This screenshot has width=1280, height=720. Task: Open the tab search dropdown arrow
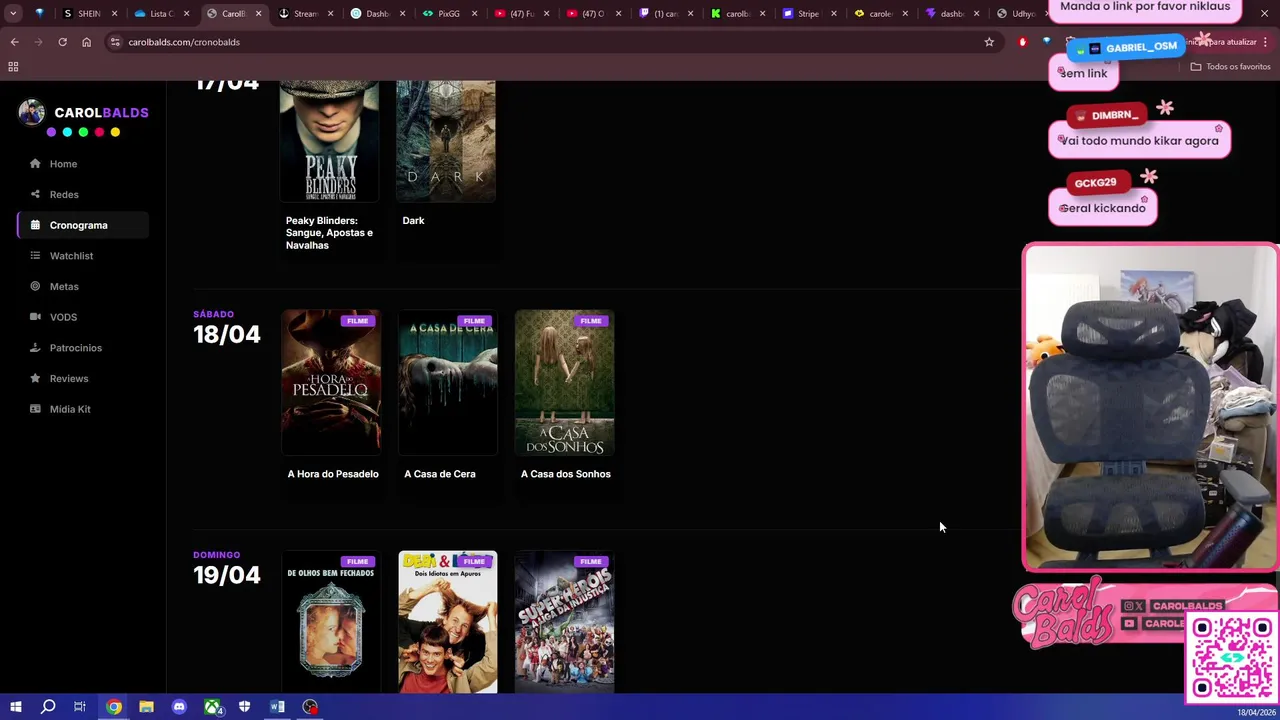click(13, 14)
